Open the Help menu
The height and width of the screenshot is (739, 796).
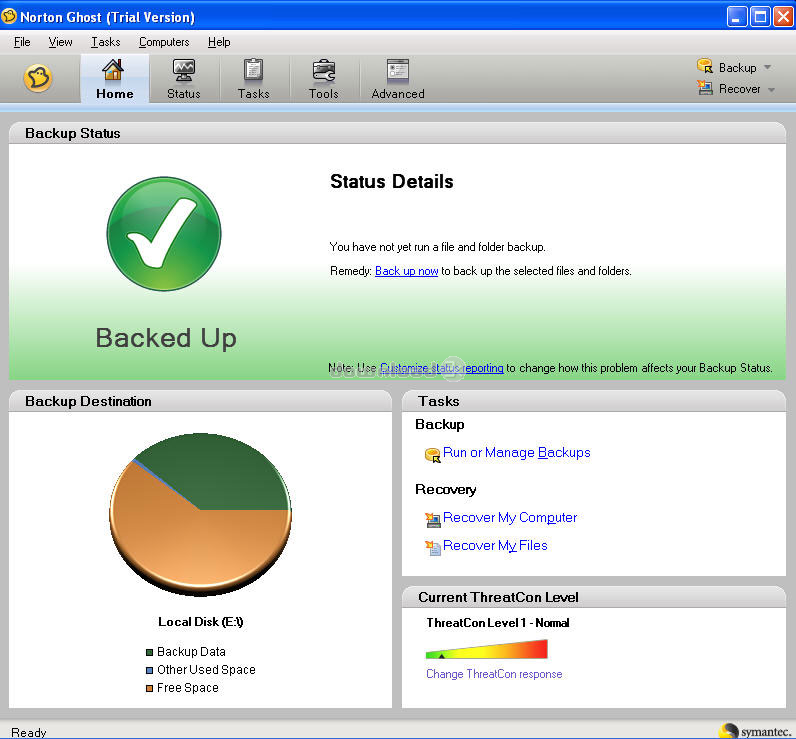coord(219,42)
